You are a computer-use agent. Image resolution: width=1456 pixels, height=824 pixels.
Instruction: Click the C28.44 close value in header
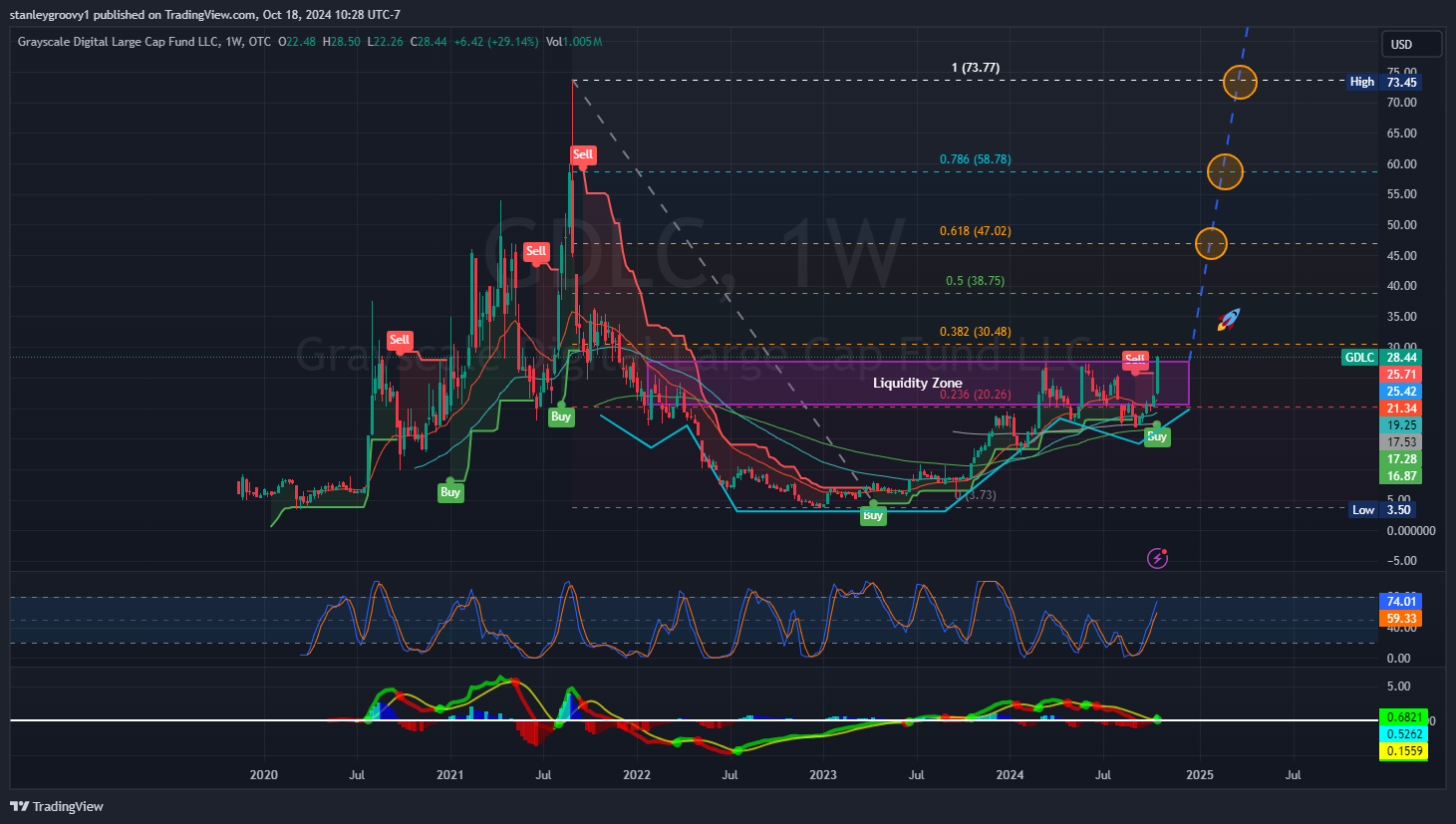pos(429,42)
